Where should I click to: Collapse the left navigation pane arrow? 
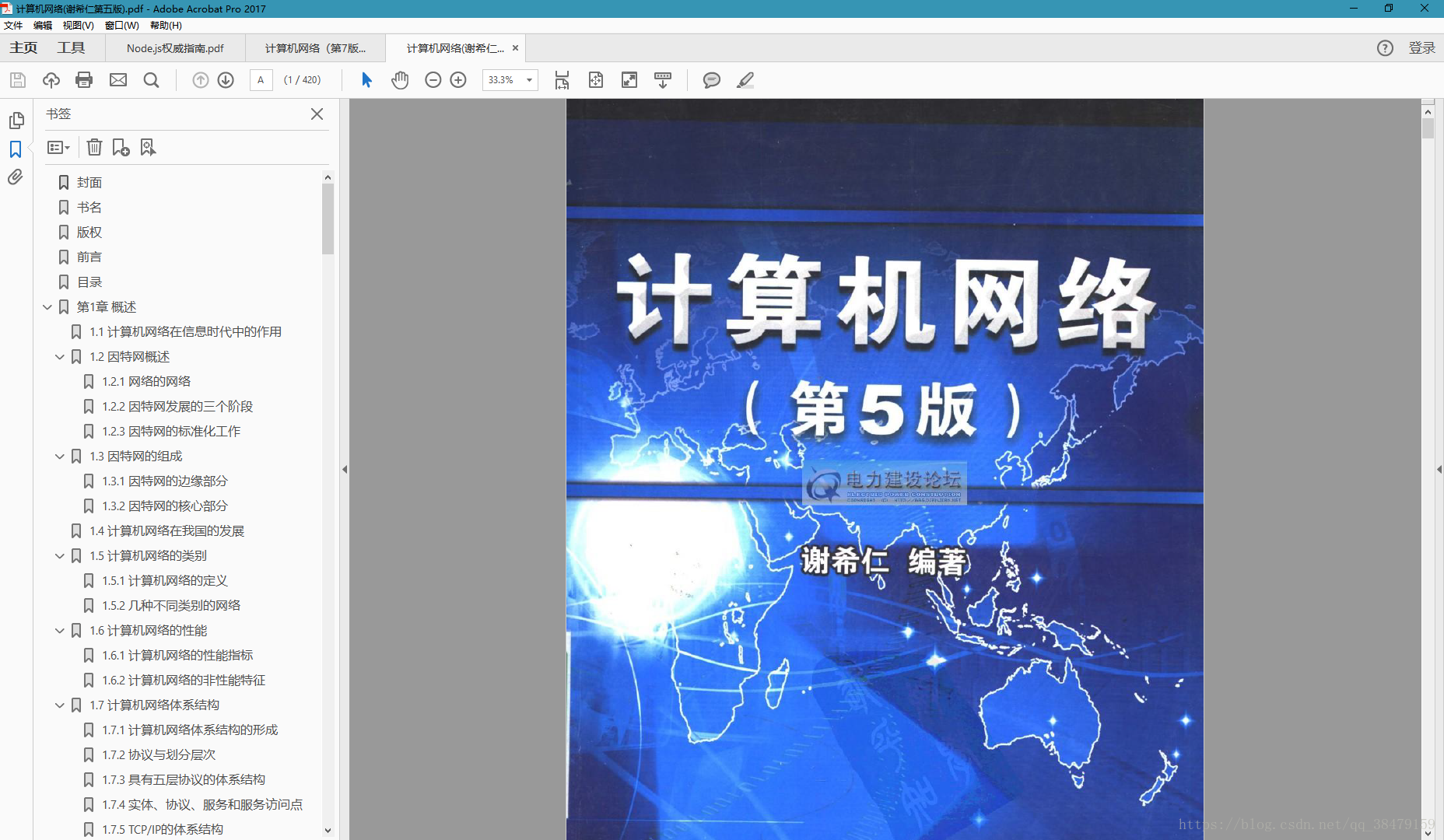coord(345,469)
